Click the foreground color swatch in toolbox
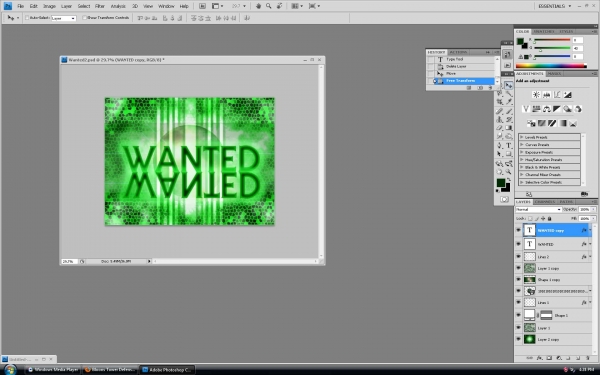 pos(501,183)
